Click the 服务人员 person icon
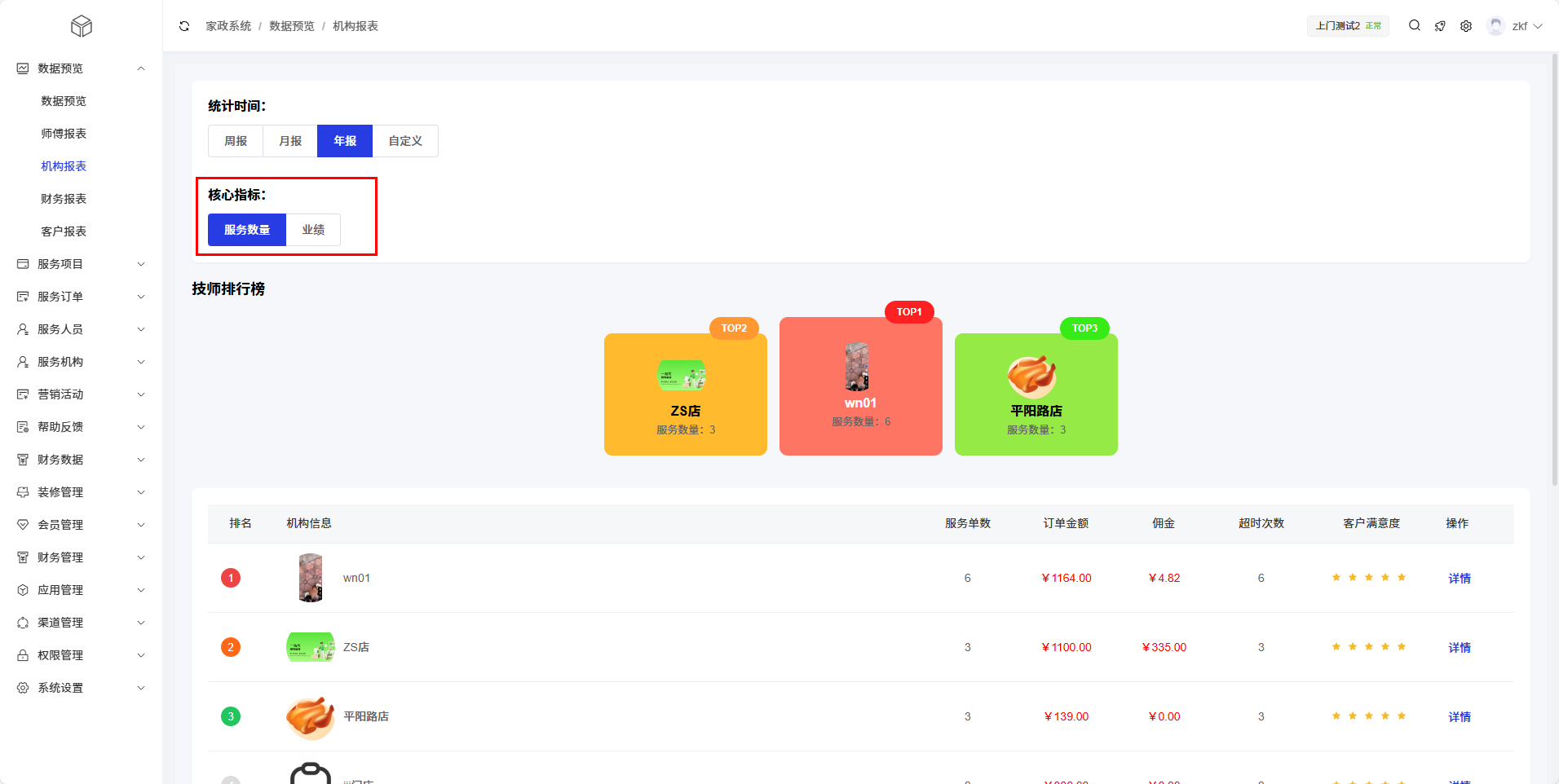Screen dimensions: 1559x784 [23, 329]
